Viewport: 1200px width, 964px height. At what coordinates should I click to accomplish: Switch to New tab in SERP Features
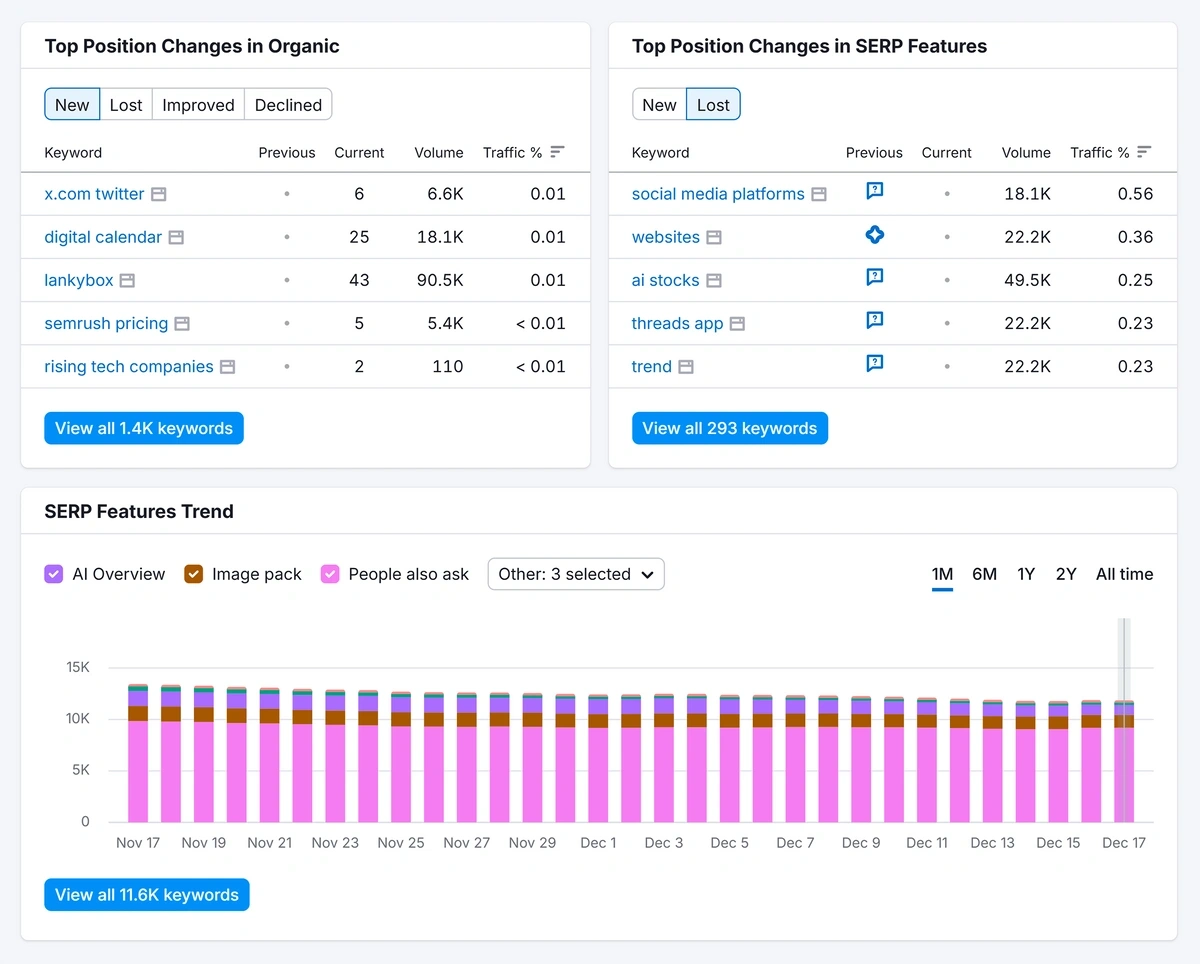[659, 105]
